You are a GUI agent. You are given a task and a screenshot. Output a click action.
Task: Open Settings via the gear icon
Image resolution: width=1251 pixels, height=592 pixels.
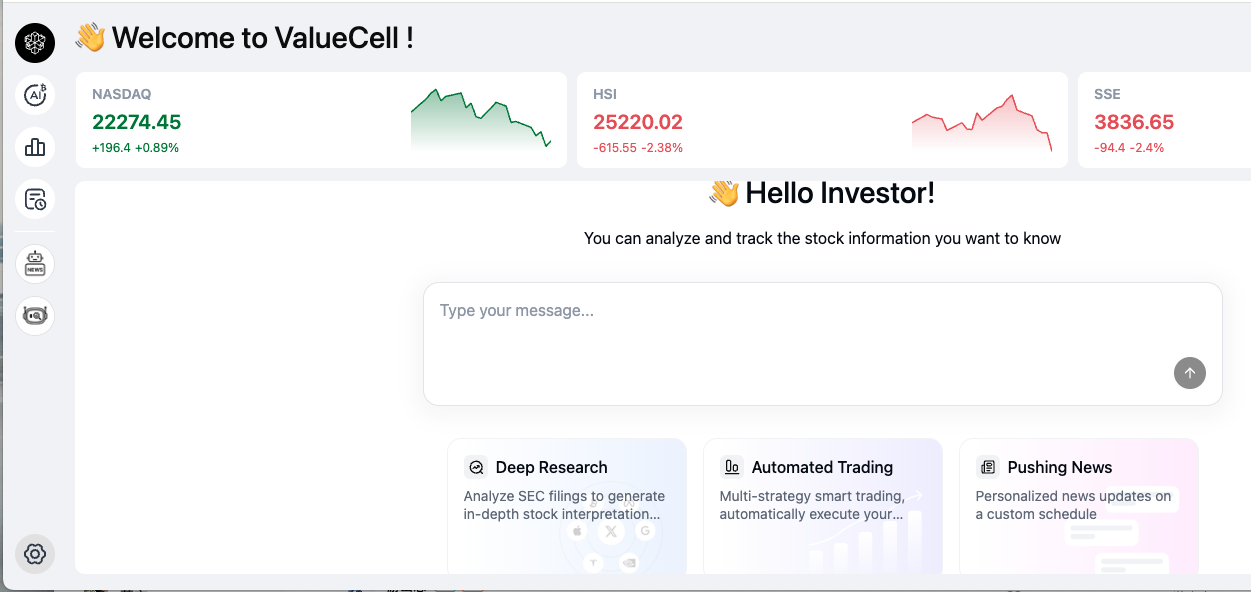35,554
